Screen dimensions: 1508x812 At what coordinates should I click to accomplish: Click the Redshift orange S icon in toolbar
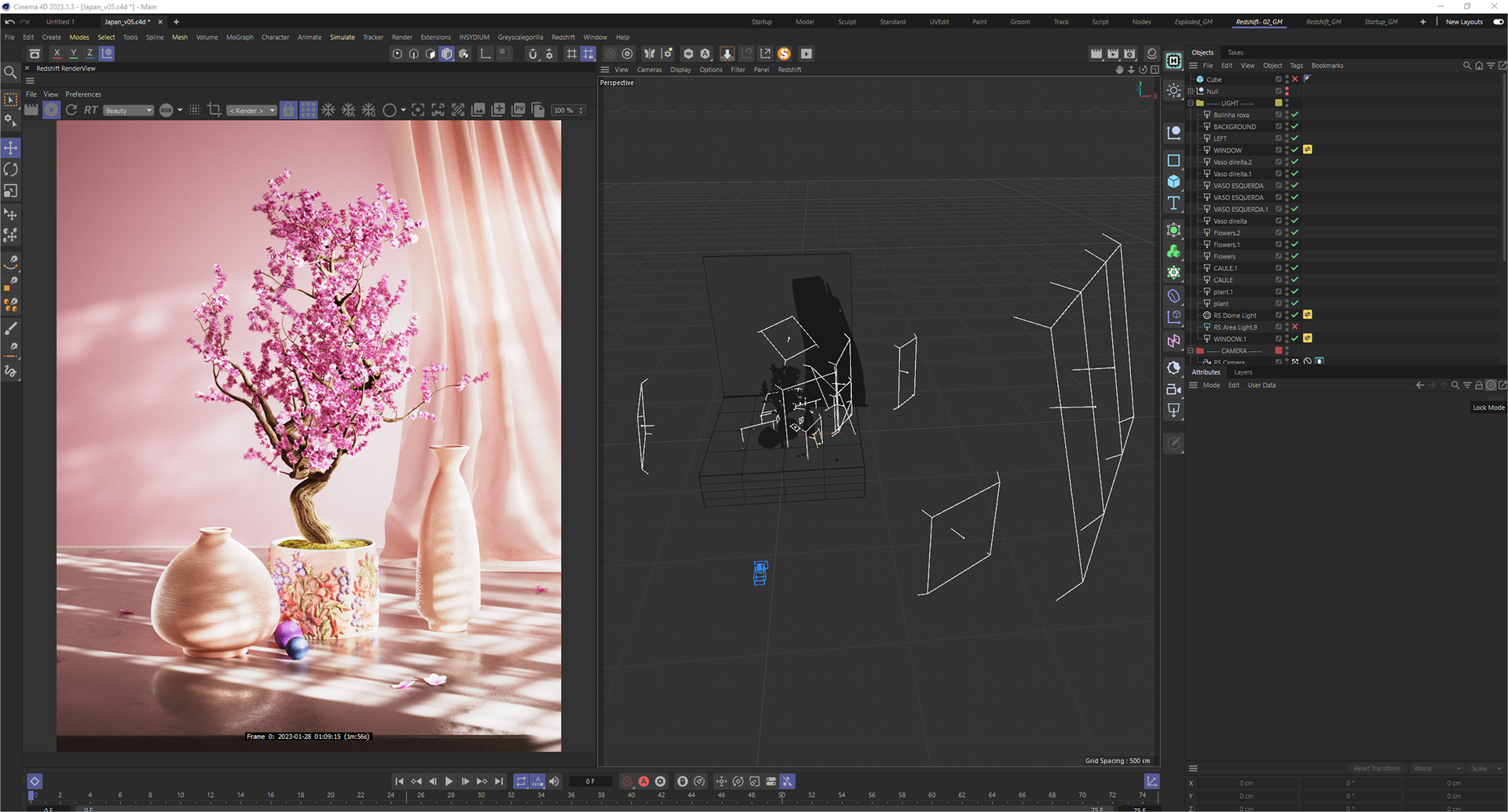(x=784, y=53)
